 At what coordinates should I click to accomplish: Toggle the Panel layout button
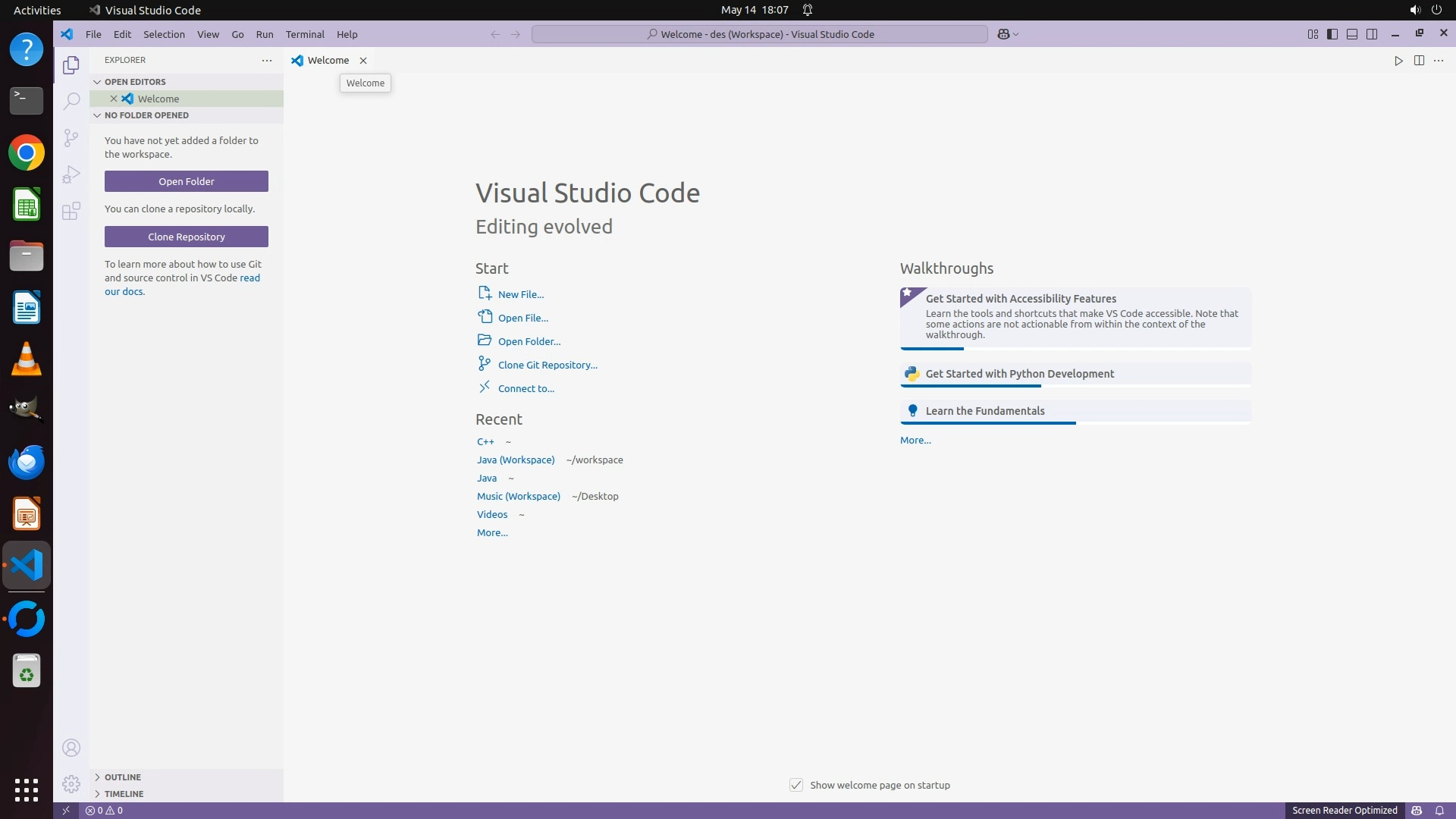(1352, 34)
